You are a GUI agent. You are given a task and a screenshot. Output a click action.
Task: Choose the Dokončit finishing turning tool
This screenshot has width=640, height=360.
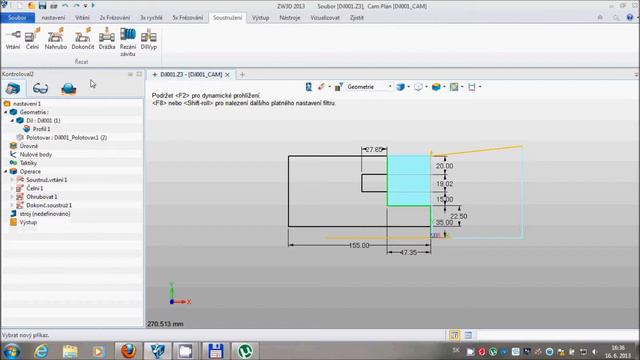tap(82, 39)
